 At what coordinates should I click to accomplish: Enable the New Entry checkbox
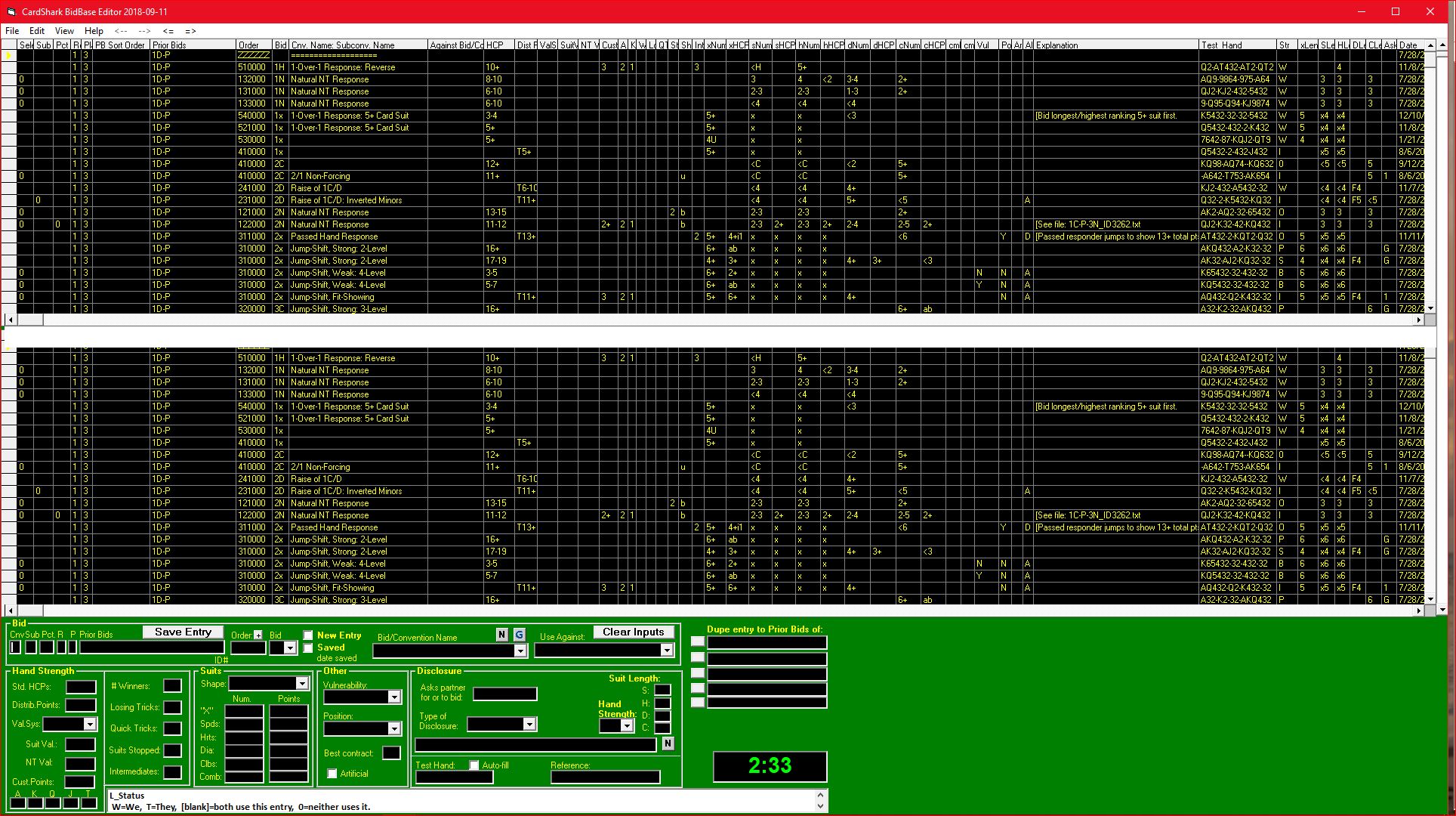(x=308, y=635)
